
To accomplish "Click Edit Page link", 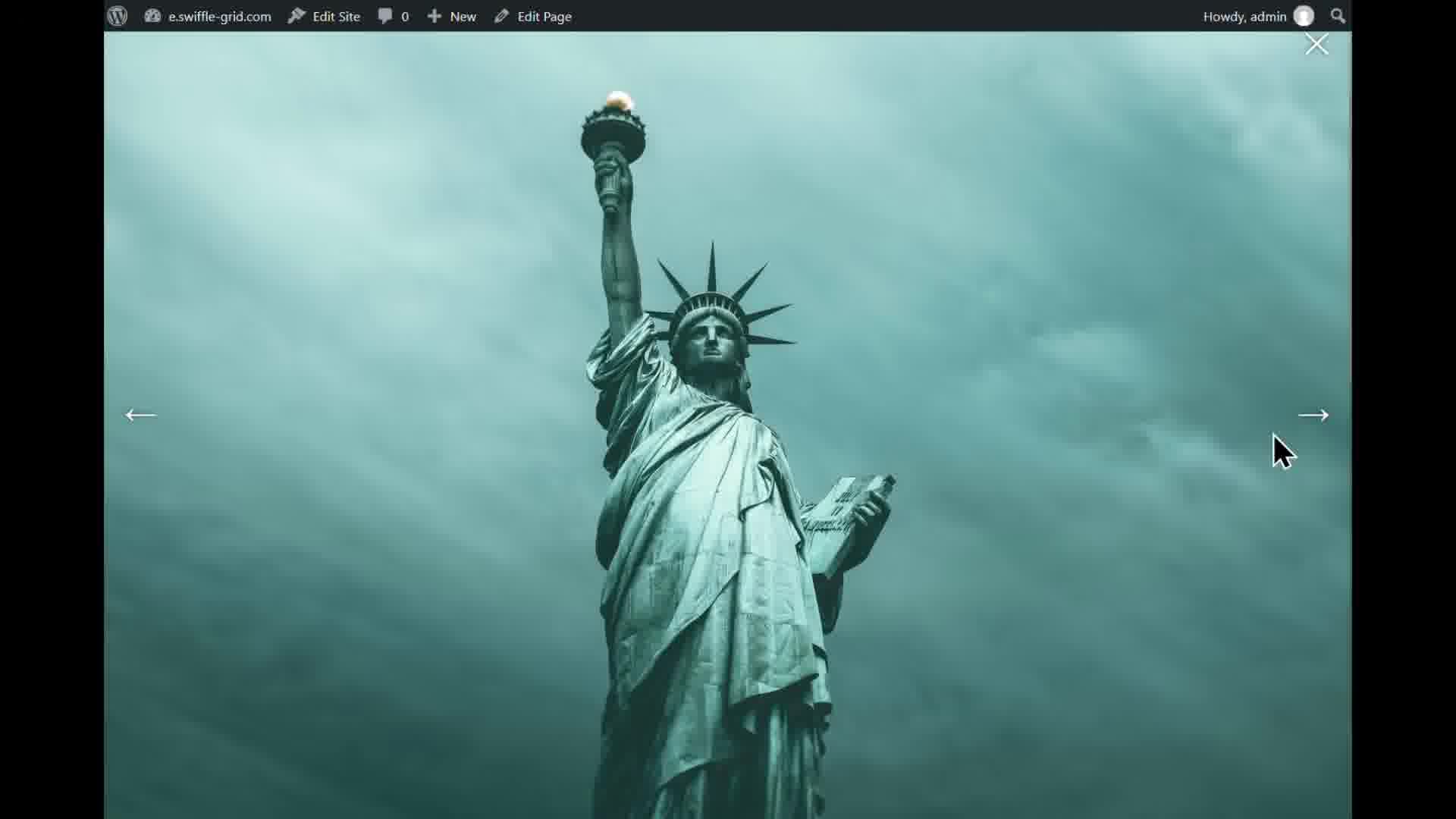I will pyautogui.click(x=533, y=16).
